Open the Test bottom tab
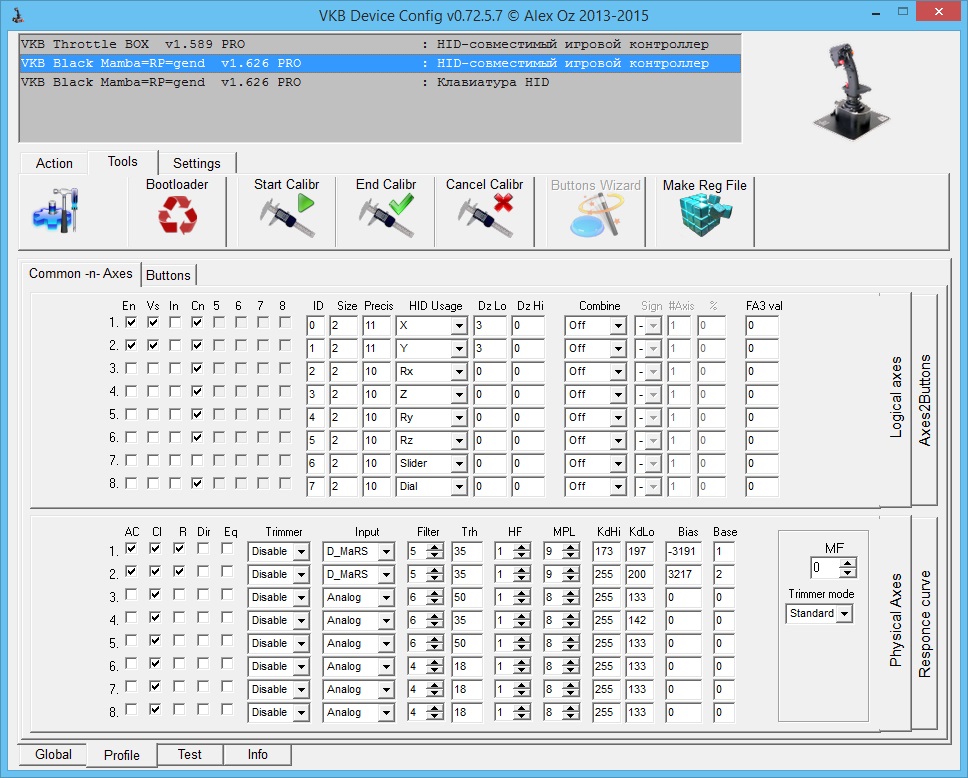 [x=190, y=755]
